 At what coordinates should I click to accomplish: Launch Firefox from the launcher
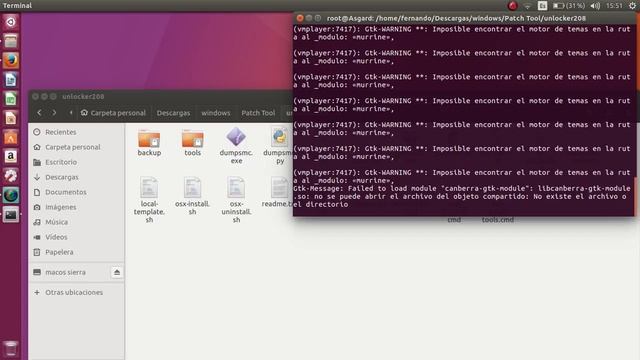pyautogui.click(x=11, y=60)
